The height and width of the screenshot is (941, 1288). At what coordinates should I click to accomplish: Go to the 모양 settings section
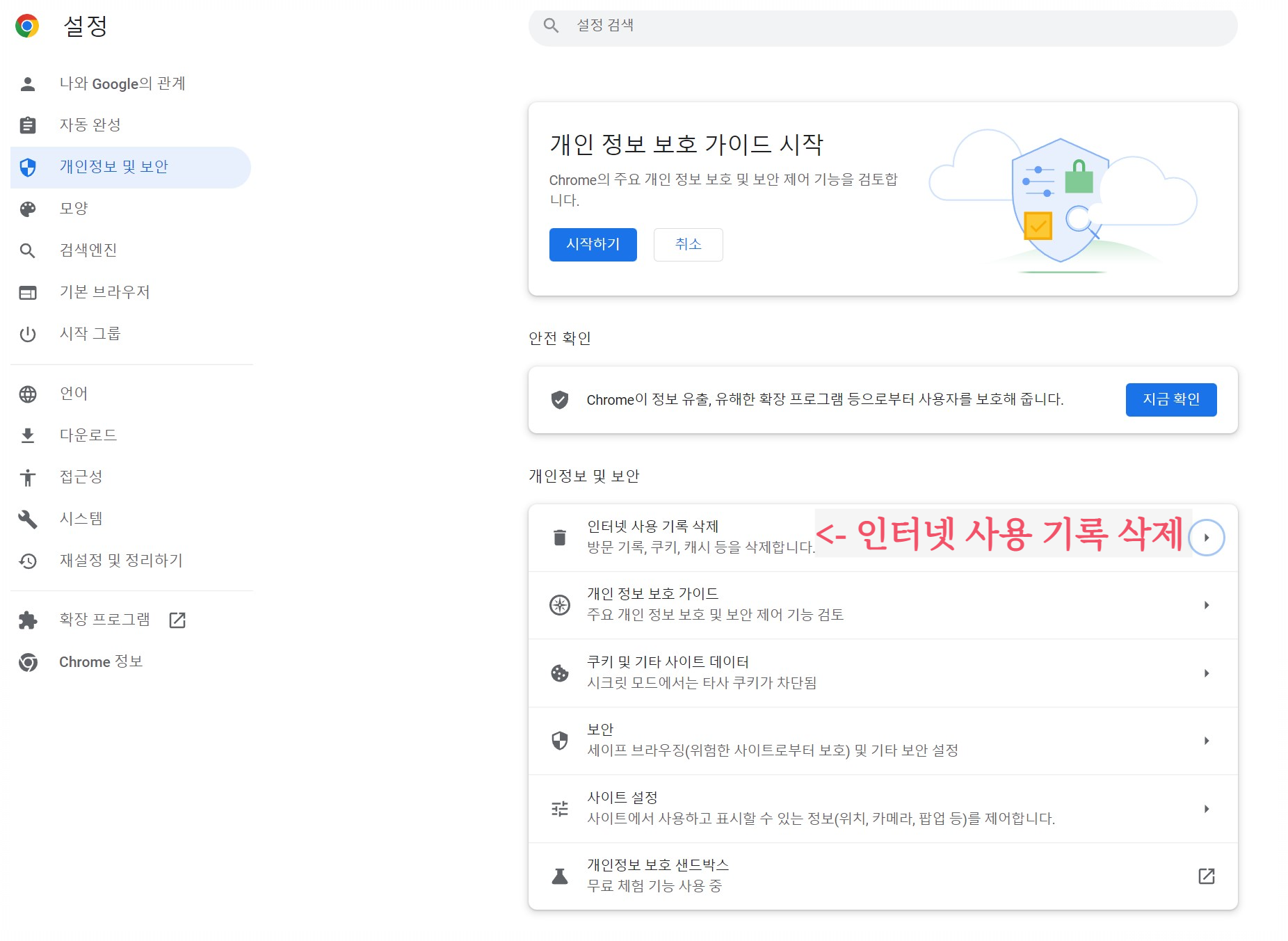(131, 209)
